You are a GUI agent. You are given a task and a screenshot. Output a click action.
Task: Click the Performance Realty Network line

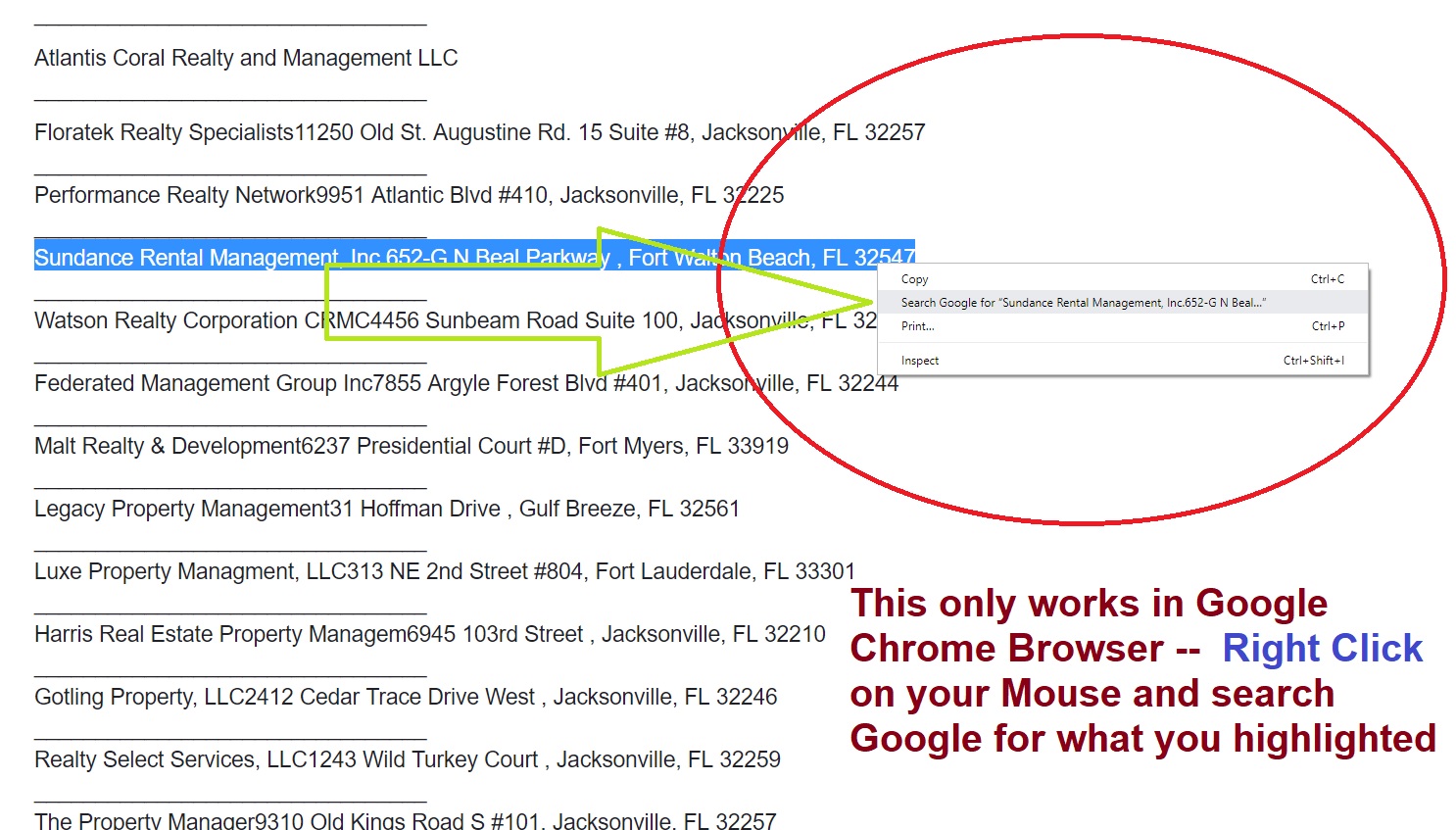point(410,195)
